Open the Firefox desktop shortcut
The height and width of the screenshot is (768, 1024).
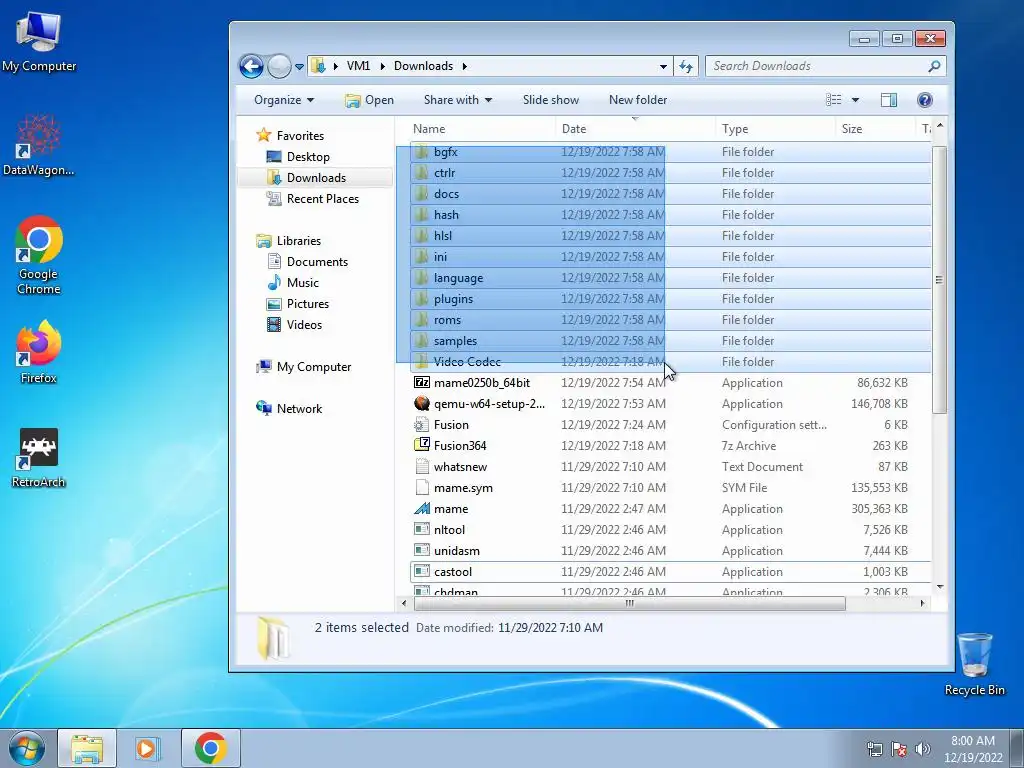39,353
